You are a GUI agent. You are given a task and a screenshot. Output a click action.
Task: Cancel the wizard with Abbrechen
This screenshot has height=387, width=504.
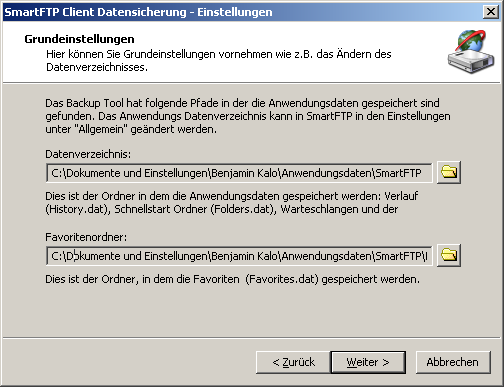click(x=453, y=362)
